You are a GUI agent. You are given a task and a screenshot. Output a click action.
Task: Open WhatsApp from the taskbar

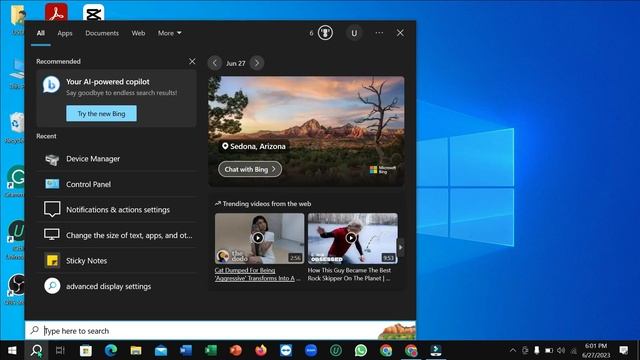(x=361, y=350)
